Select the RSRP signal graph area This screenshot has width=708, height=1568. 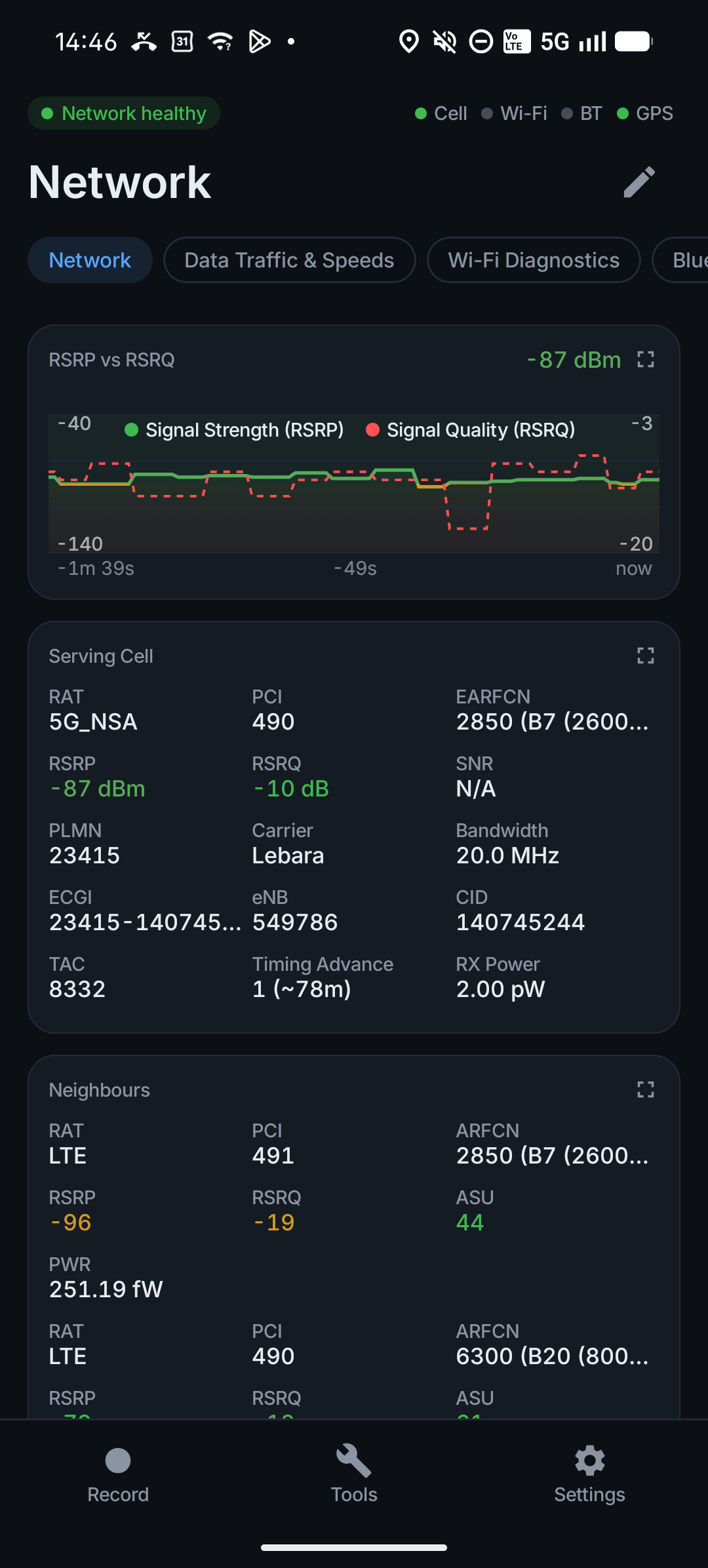pos(354,484)
